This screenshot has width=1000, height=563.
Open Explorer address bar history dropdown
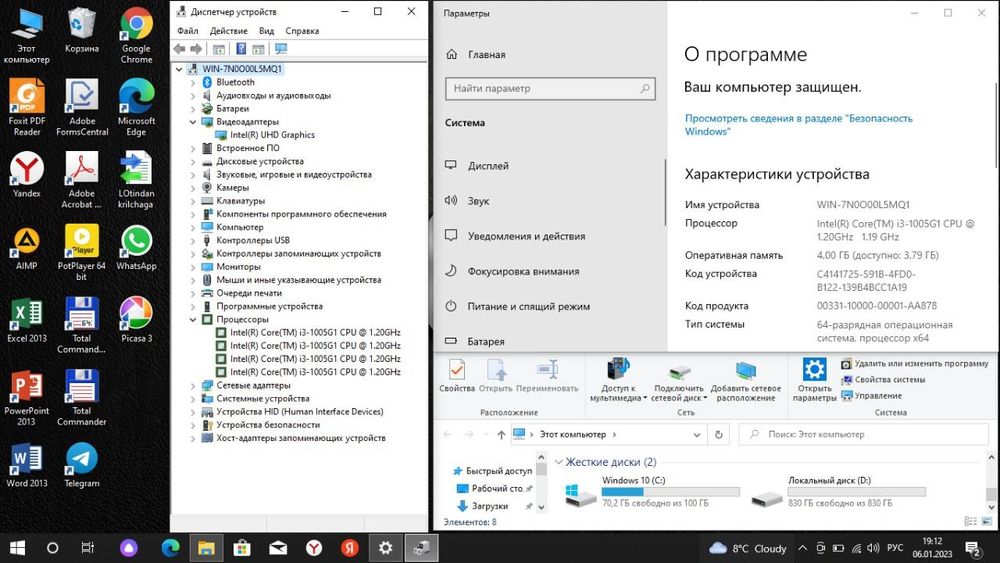pyautogui.click(x=696, y=435)
